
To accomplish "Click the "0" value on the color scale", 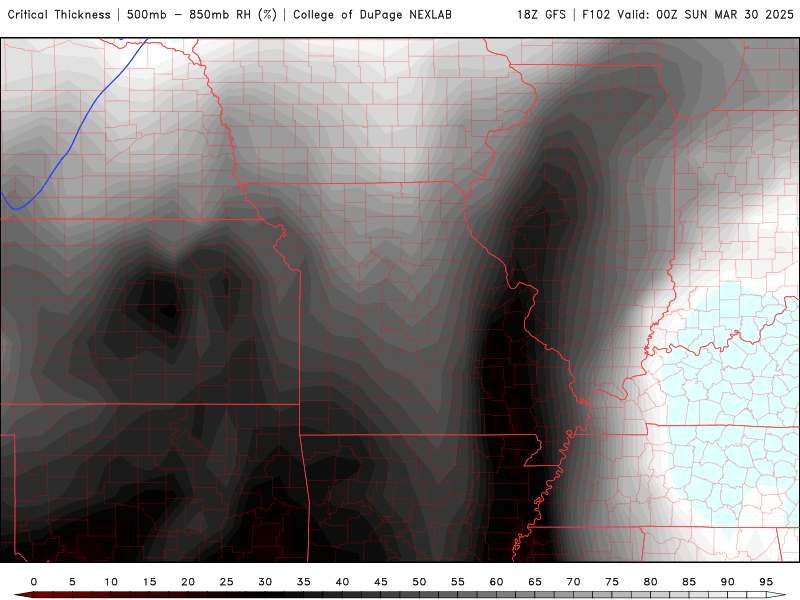I will (34, 582).
